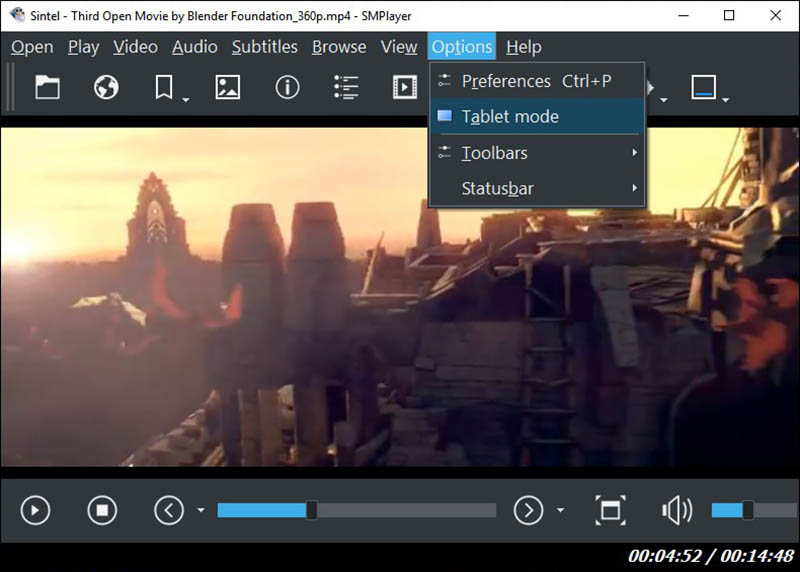Show file information via info icon
Viewport: 800px width, 572px height.
click(287, 88)
